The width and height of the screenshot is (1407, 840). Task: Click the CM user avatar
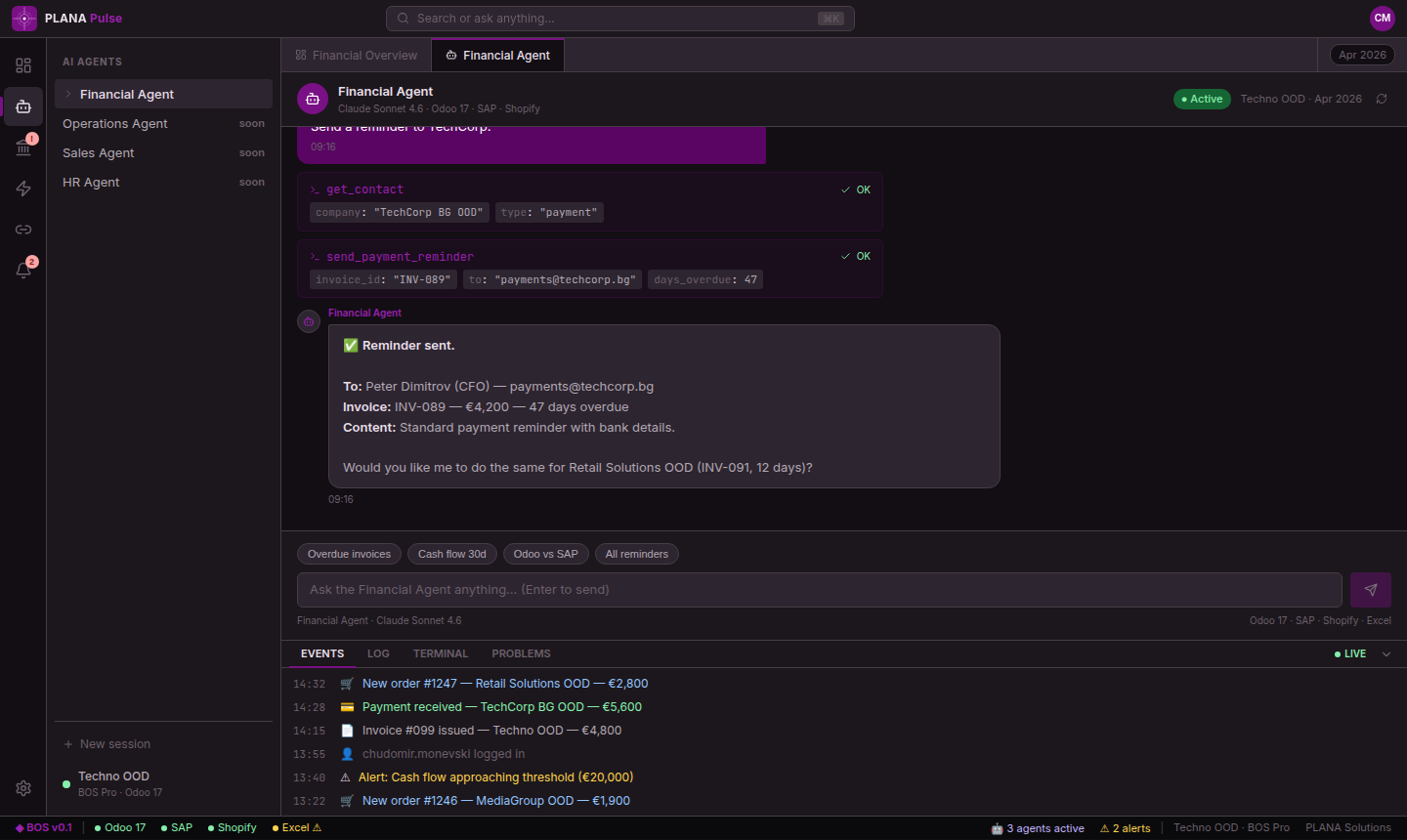1382,18
